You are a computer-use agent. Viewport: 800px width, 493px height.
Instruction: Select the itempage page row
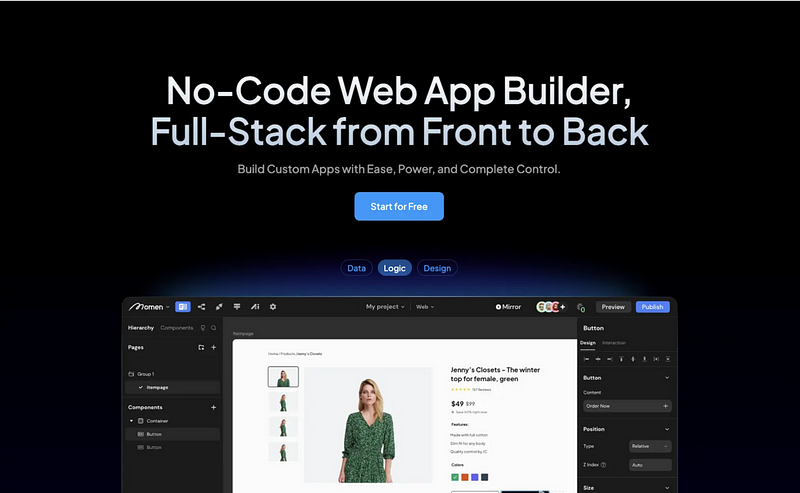173,387
